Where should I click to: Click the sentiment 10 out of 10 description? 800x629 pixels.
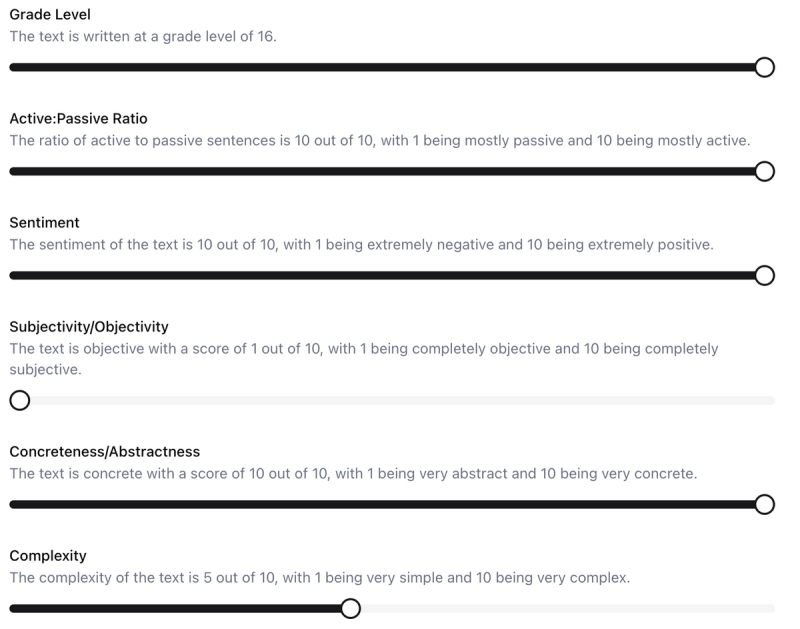tap(361, 244)
